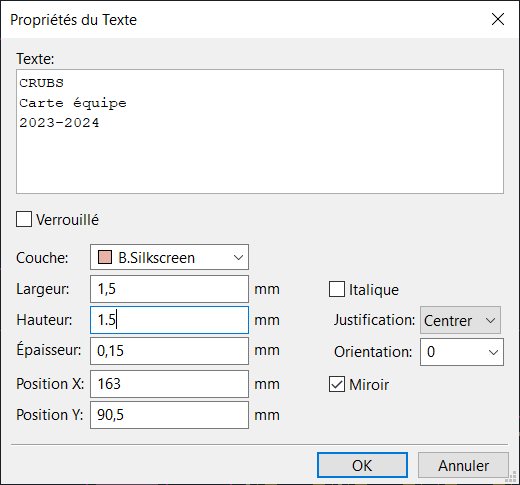
Task: Click the '2023-2024' line in text box
Action: [59, 123]
